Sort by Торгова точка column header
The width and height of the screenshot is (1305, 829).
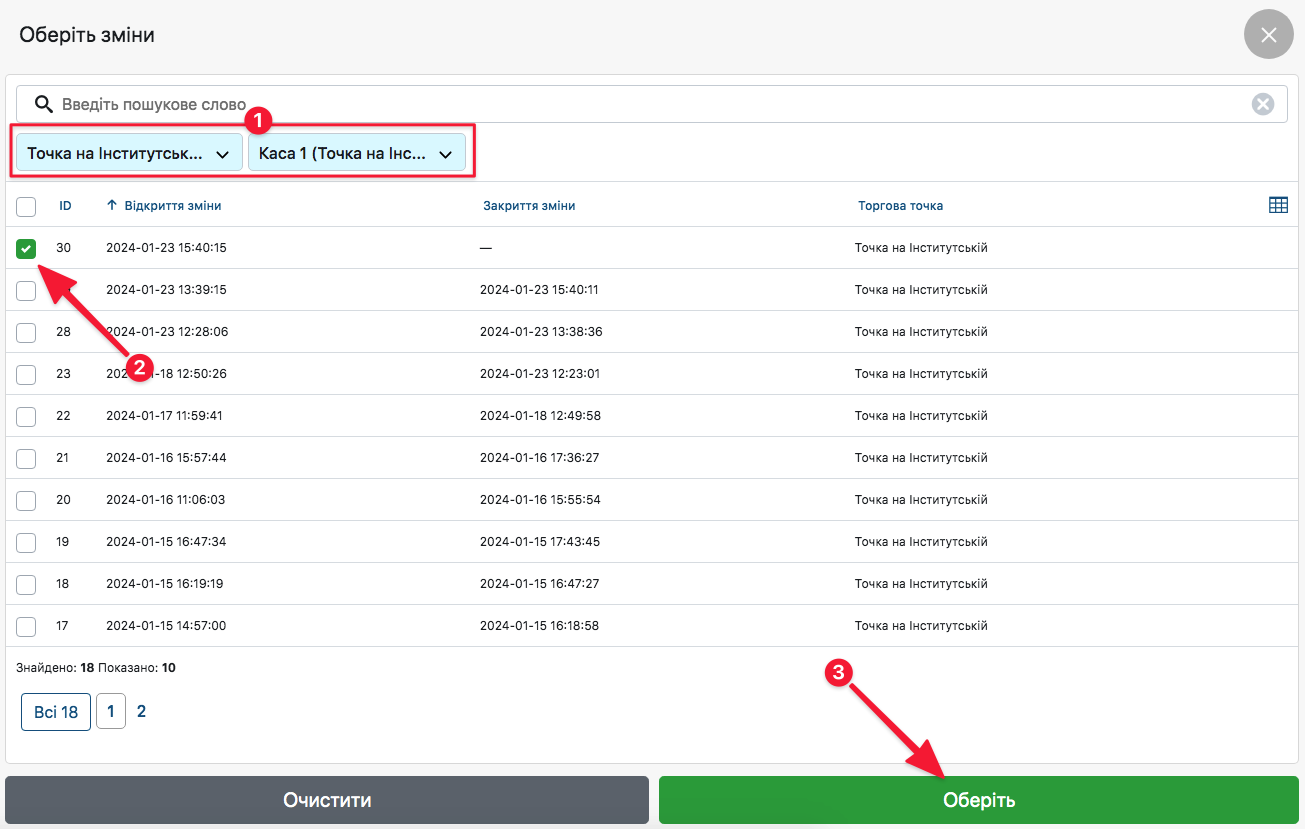(x=900, y=206)
